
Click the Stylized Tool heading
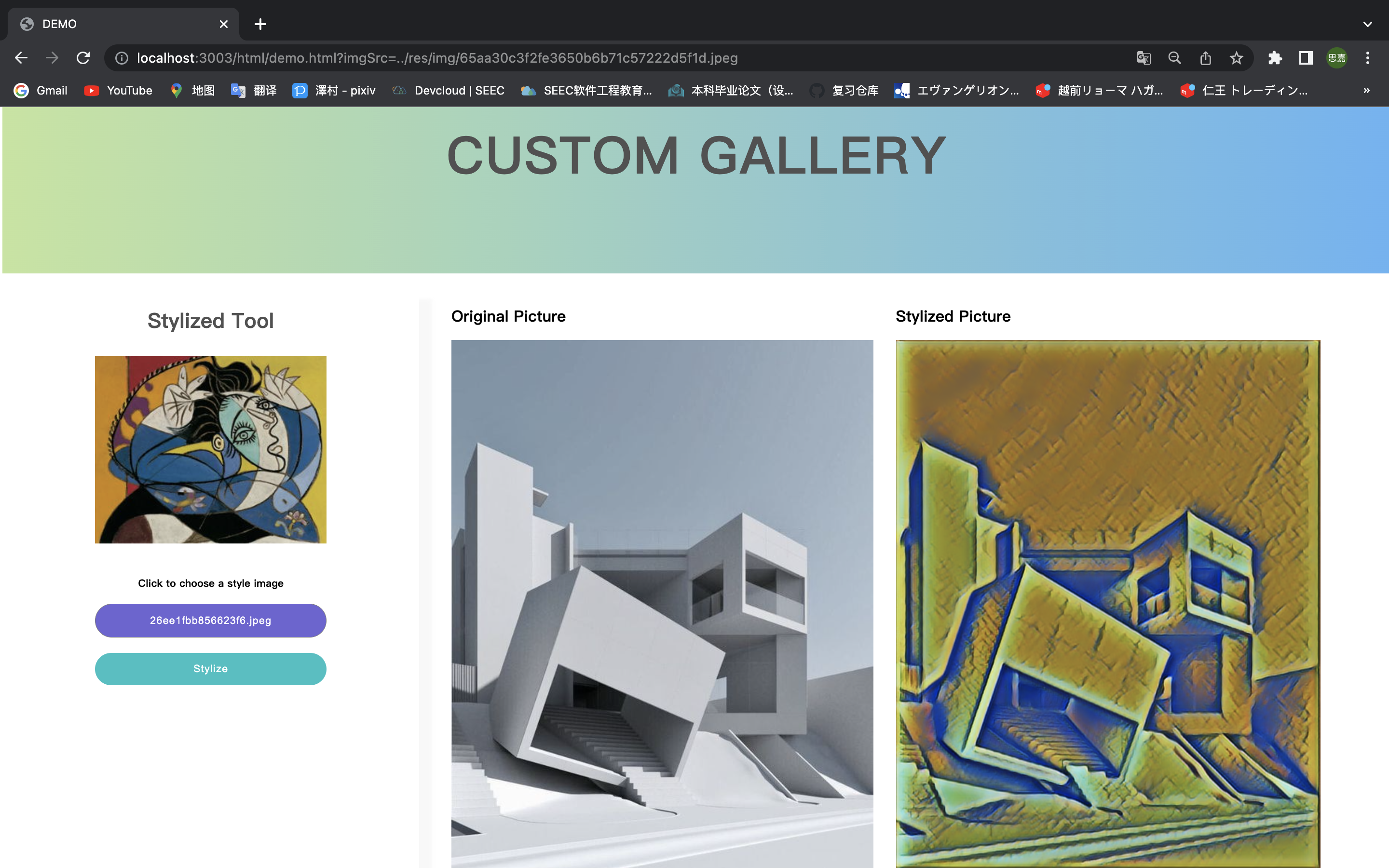pos(211,321)
